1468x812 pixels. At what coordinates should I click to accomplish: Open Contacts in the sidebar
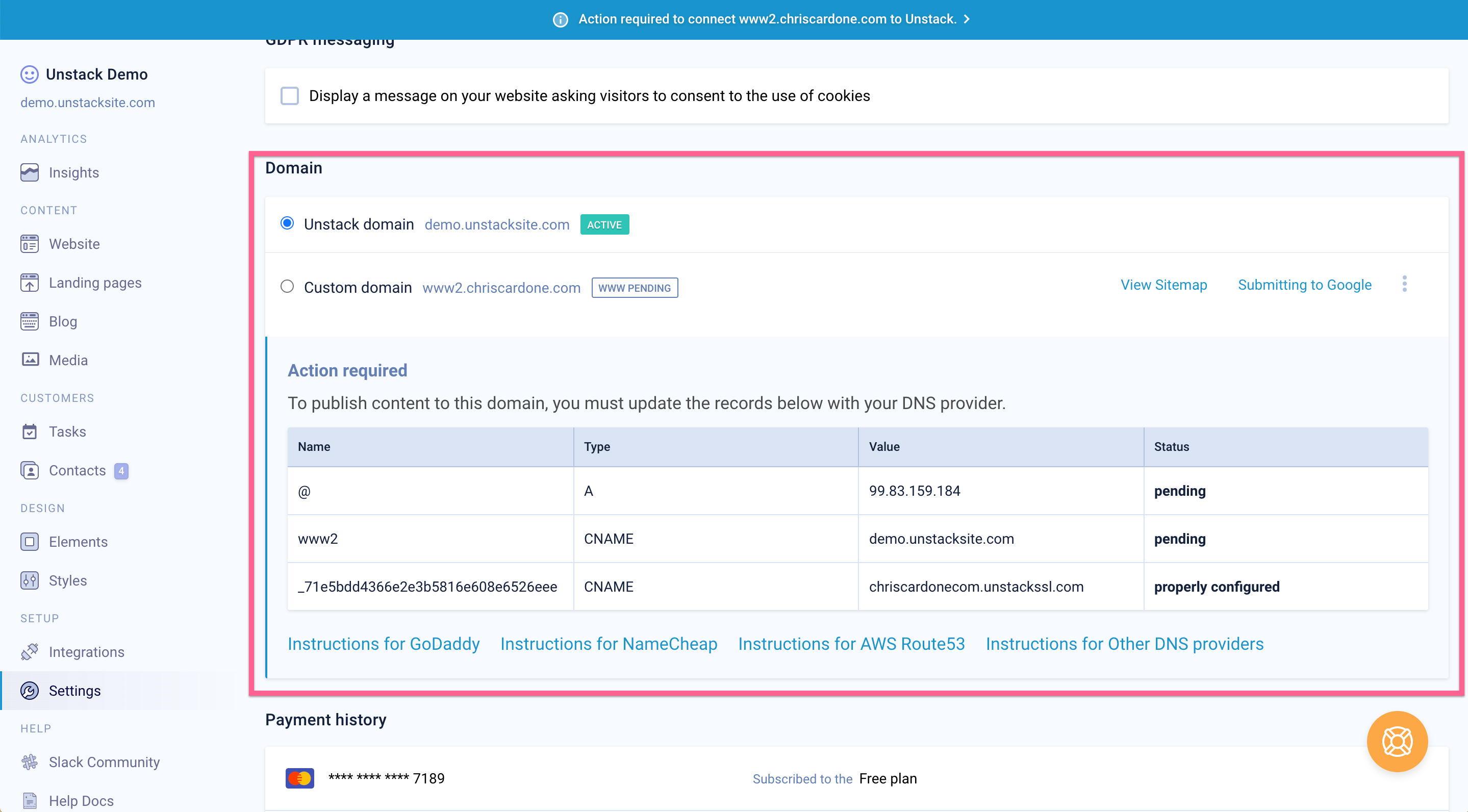click(x=78, y=470)
